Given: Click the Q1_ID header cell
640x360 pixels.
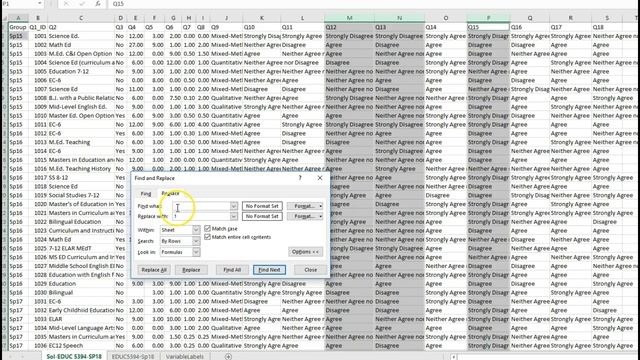Looking at the screenshot, I should (x=38, y=27).
